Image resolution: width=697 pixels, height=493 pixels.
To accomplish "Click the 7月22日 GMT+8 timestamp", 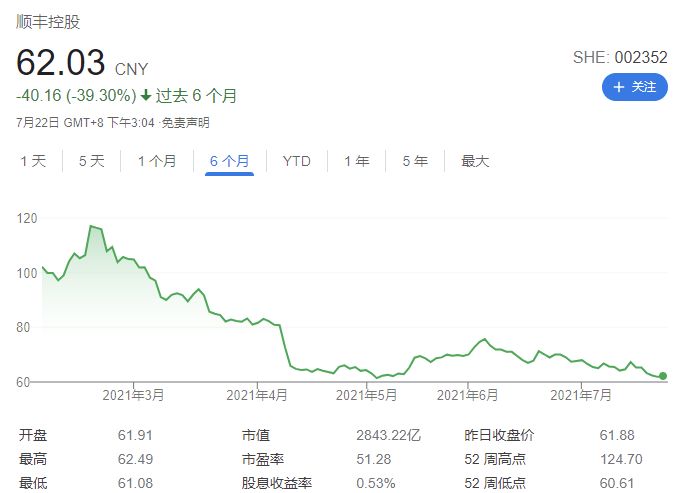I will point(85,123).
